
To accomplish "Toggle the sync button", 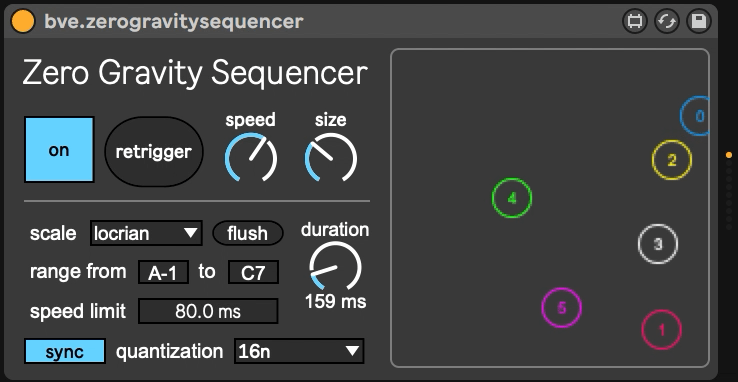I will tap(65, 351).
